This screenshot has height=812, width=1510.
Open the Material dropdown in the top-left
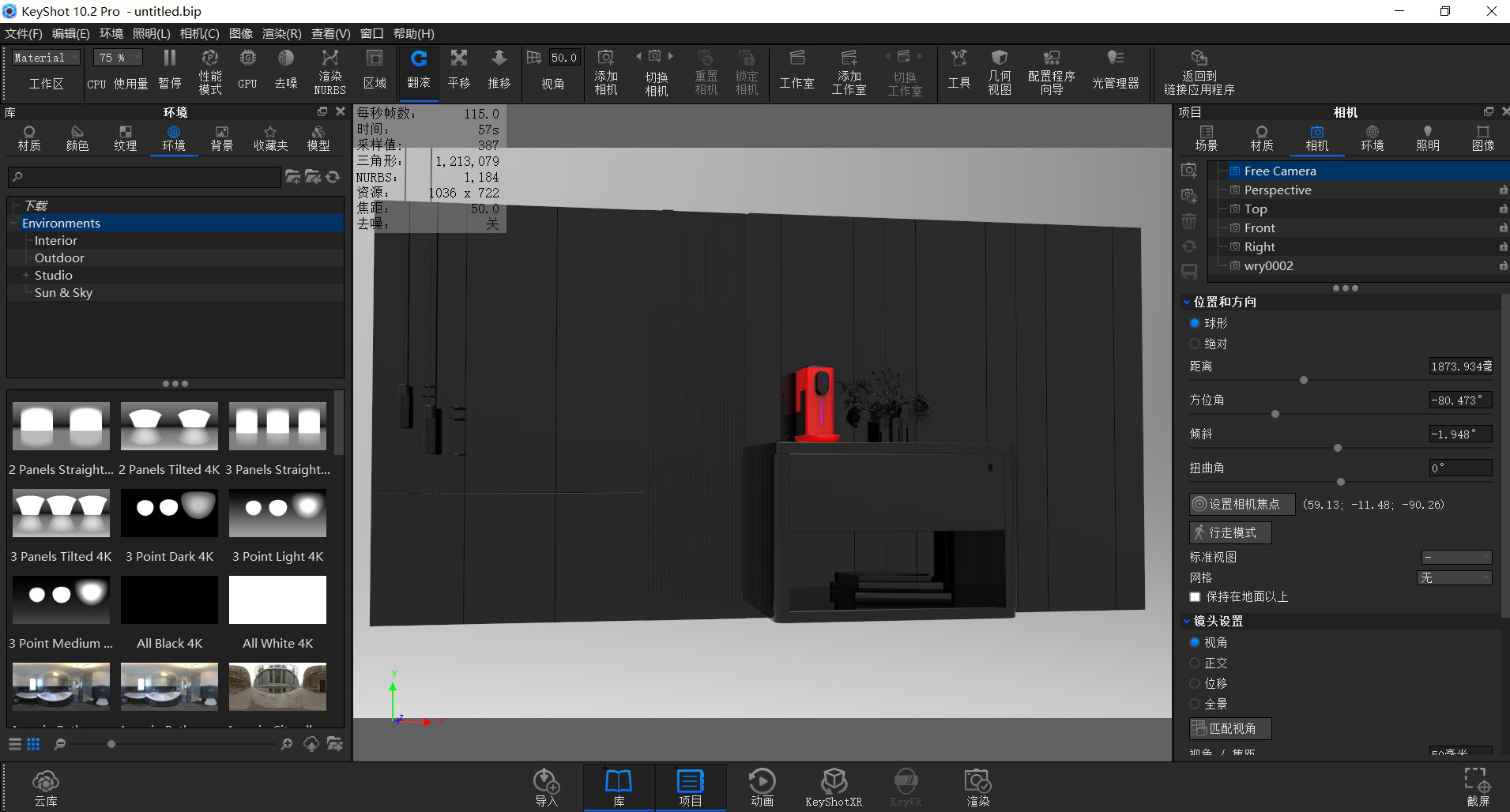coord(45,57)
